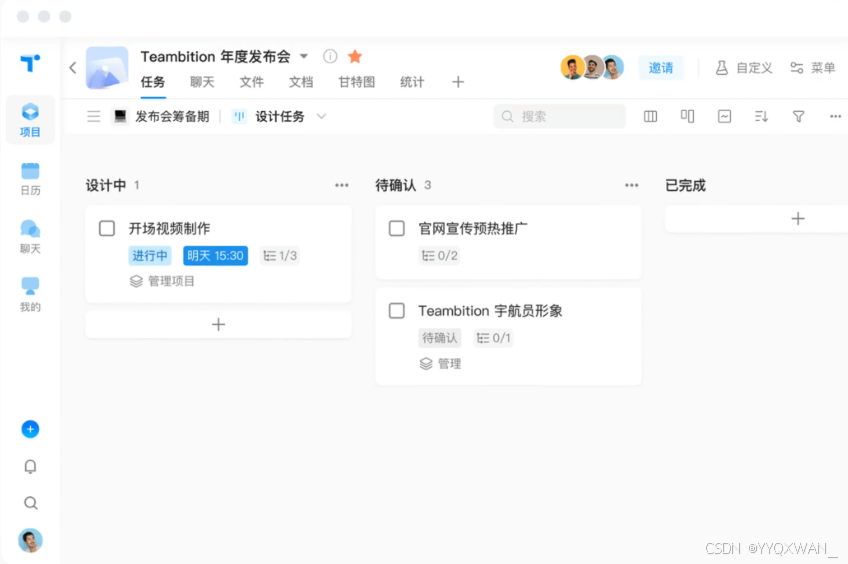Viewport: 848px width, 564px height.
Task: Switch to the 文件 tab
Action: [251, 82]
